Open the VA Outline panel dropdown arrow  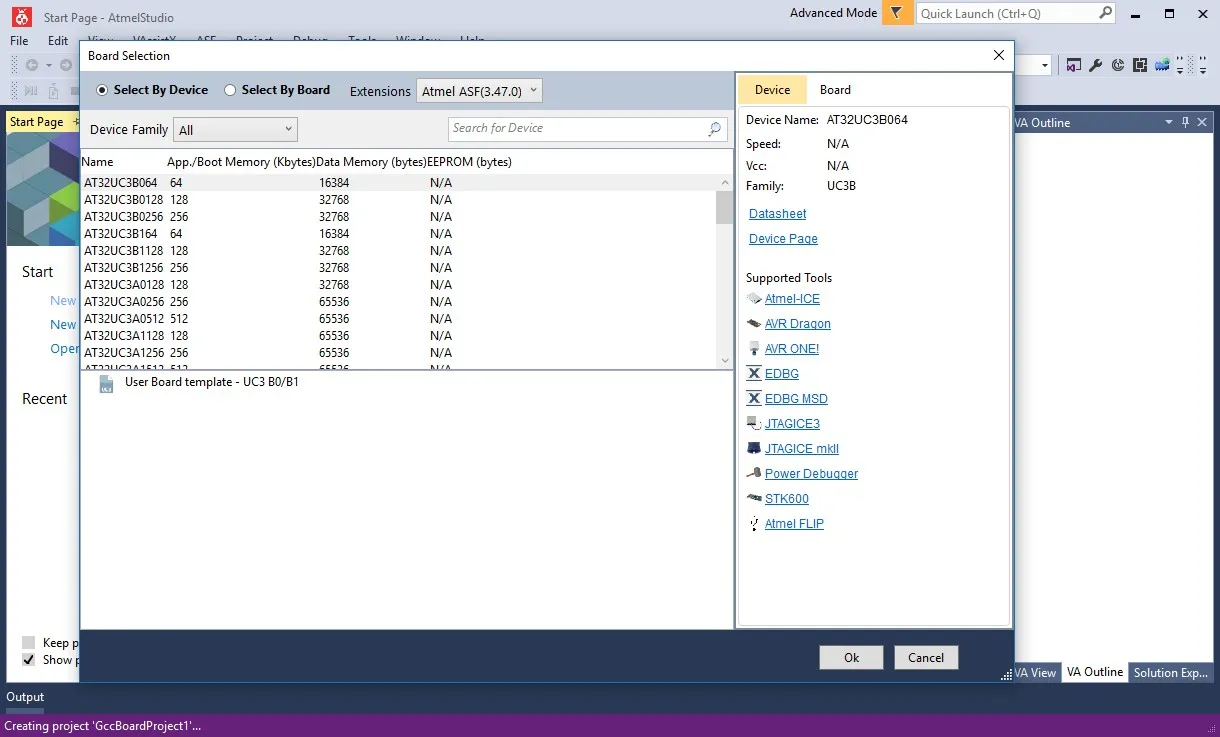(1169, 123)
